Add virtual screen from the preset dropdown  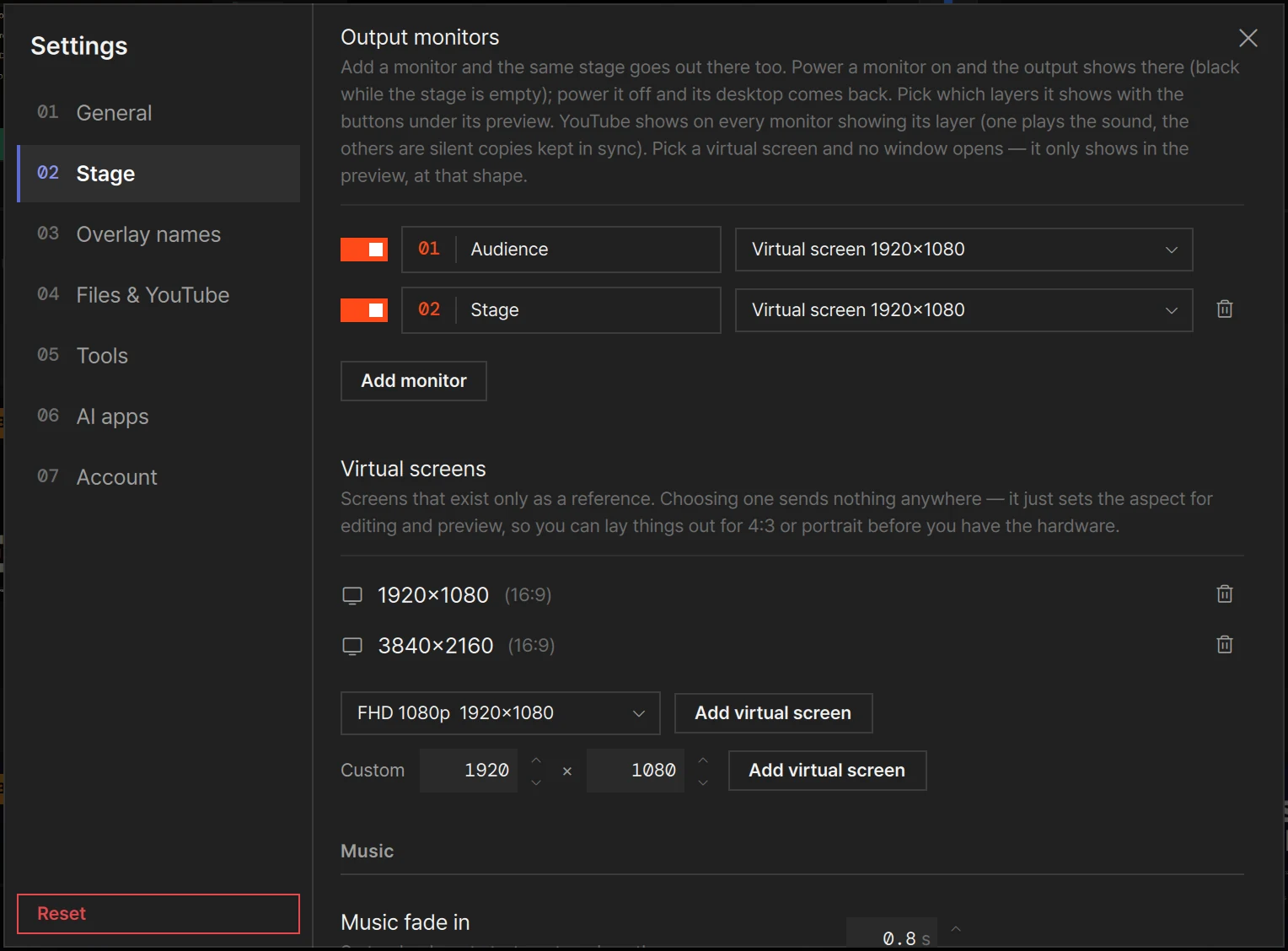773,713
